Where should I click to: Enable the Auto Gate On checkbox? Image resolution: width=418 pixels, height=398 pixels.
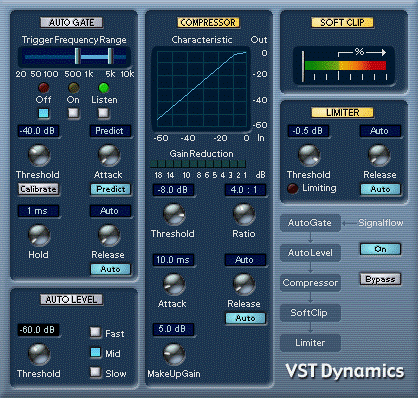click(x=73, y=113)
